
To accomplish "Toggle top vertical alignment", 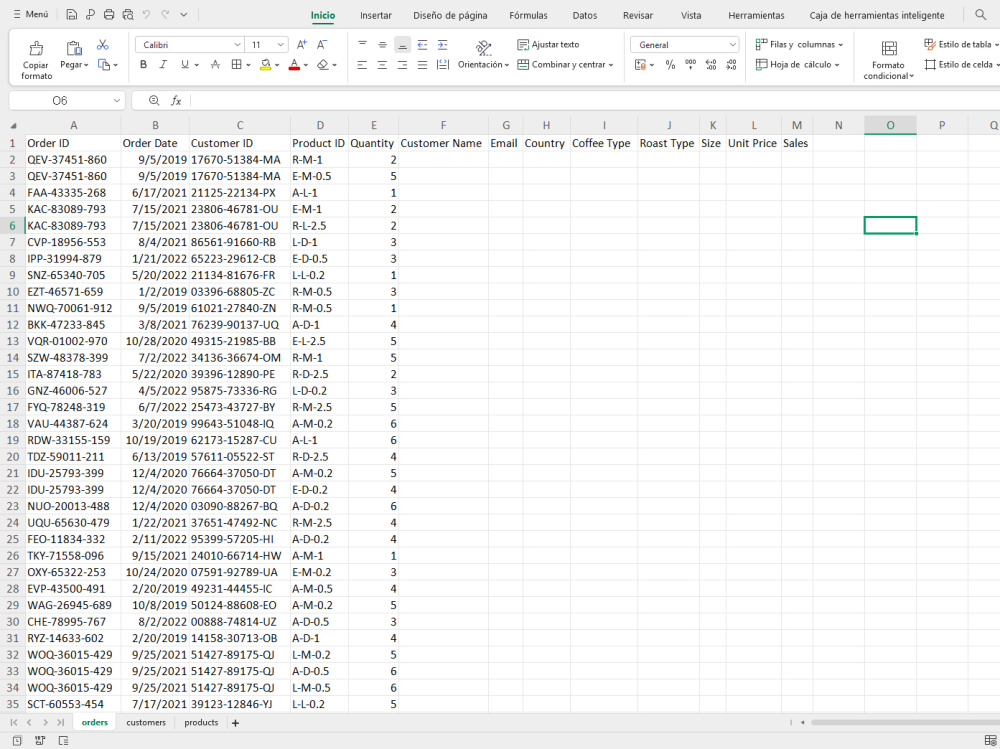I will tap(362, 45).
